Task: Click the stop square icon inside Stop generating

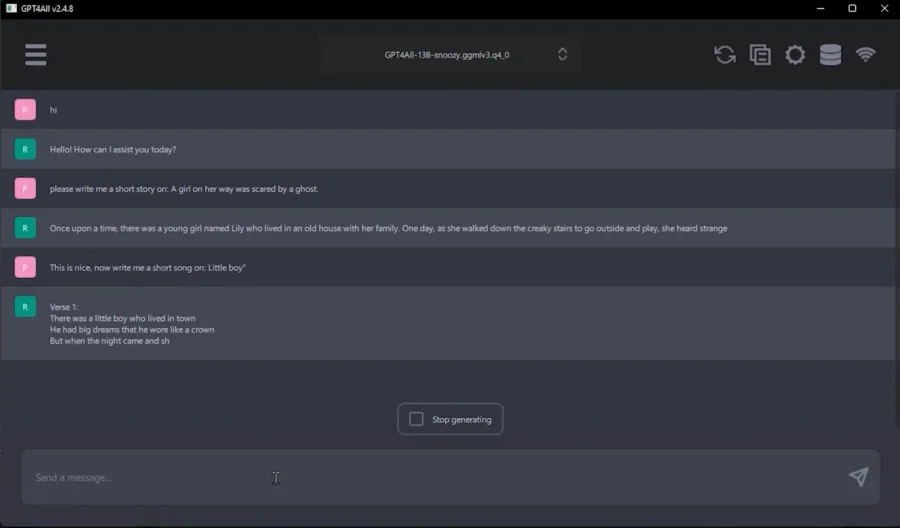Action: coord(416,419)
